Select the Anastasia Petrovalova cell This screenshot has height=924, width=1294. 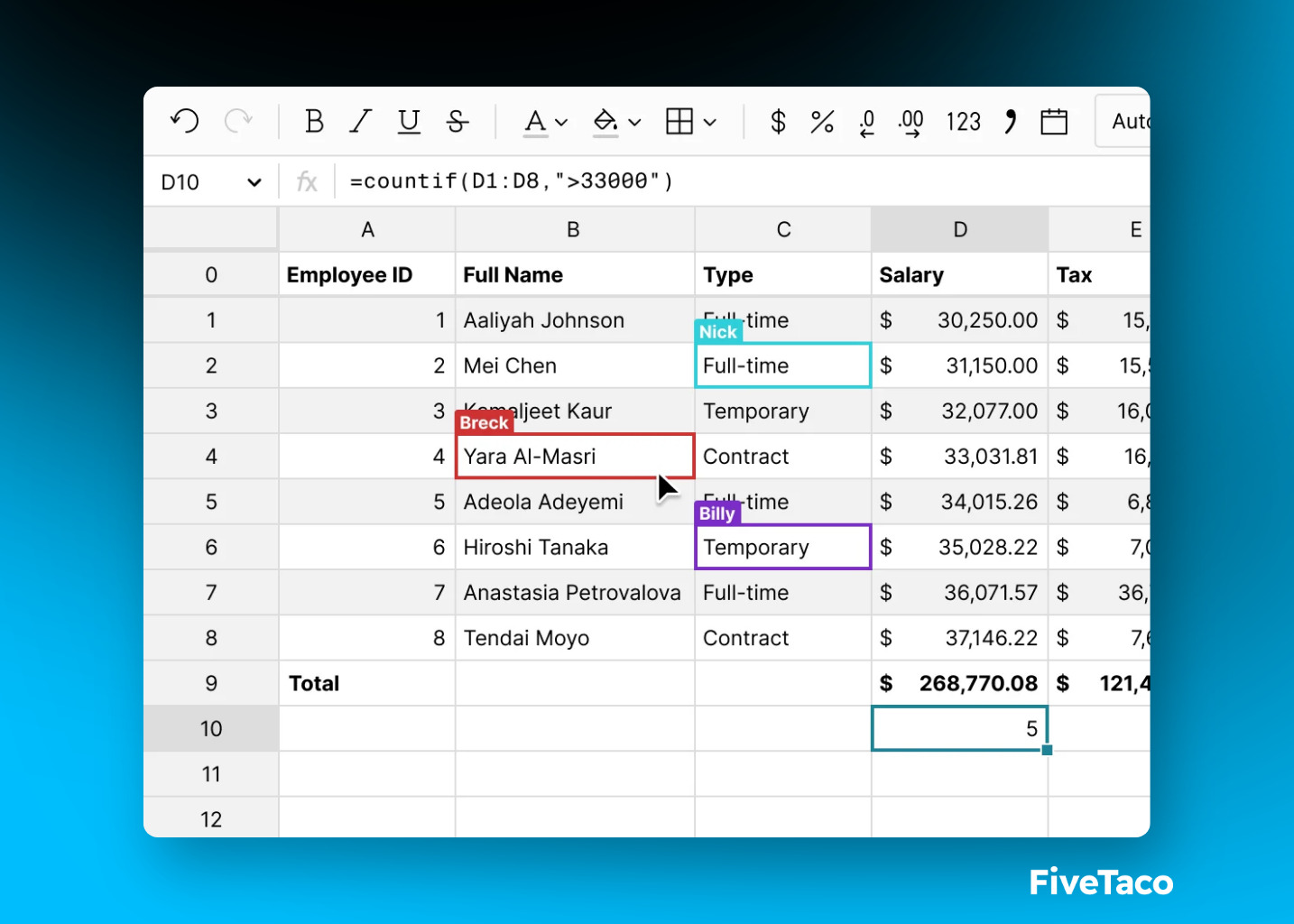click(575, 592)
